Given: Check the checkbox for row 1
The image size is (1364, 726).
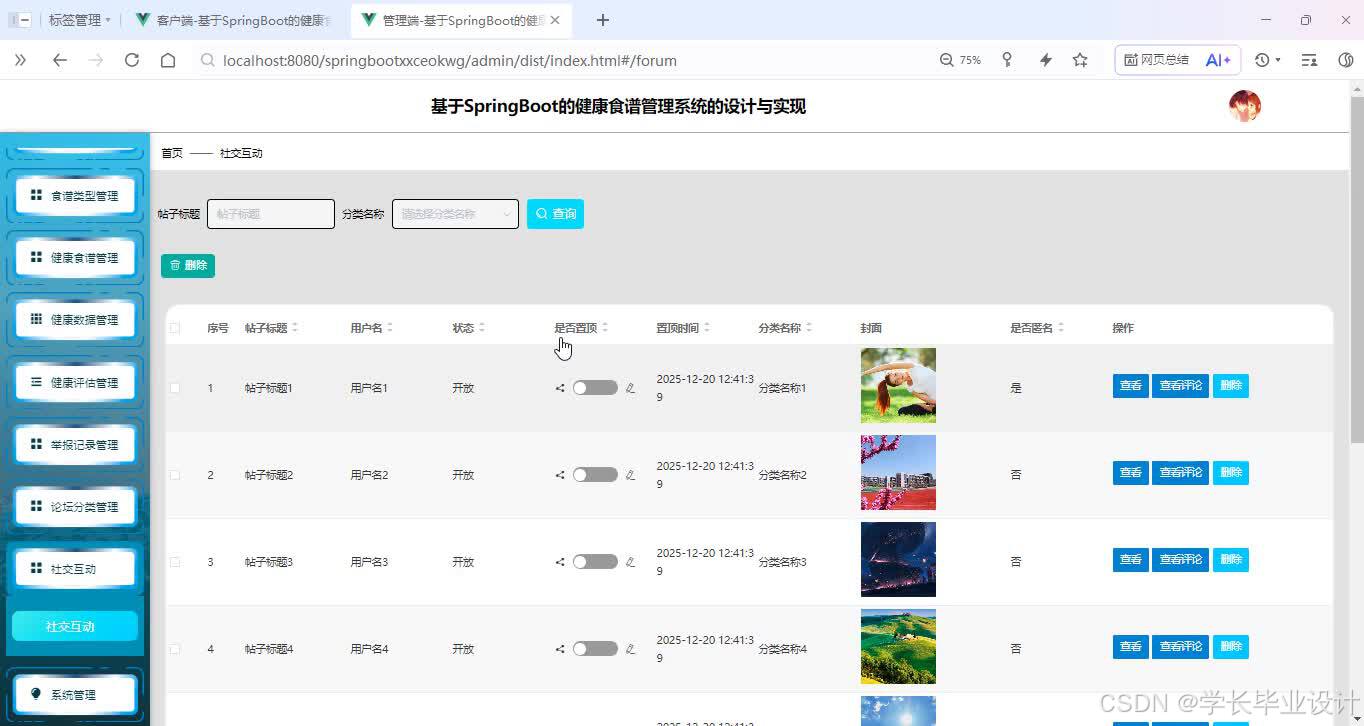Looking at the screenshot, I should (175, 388).
